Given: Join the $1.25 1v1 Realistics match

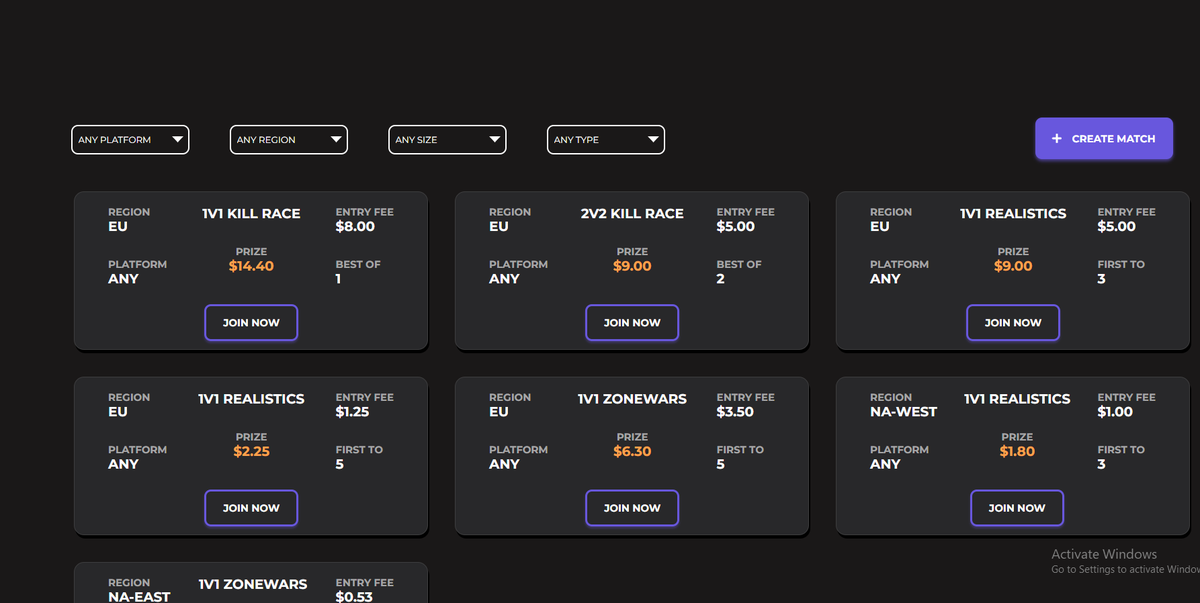Looking at the screenshot, I should [x=251, y=508].
